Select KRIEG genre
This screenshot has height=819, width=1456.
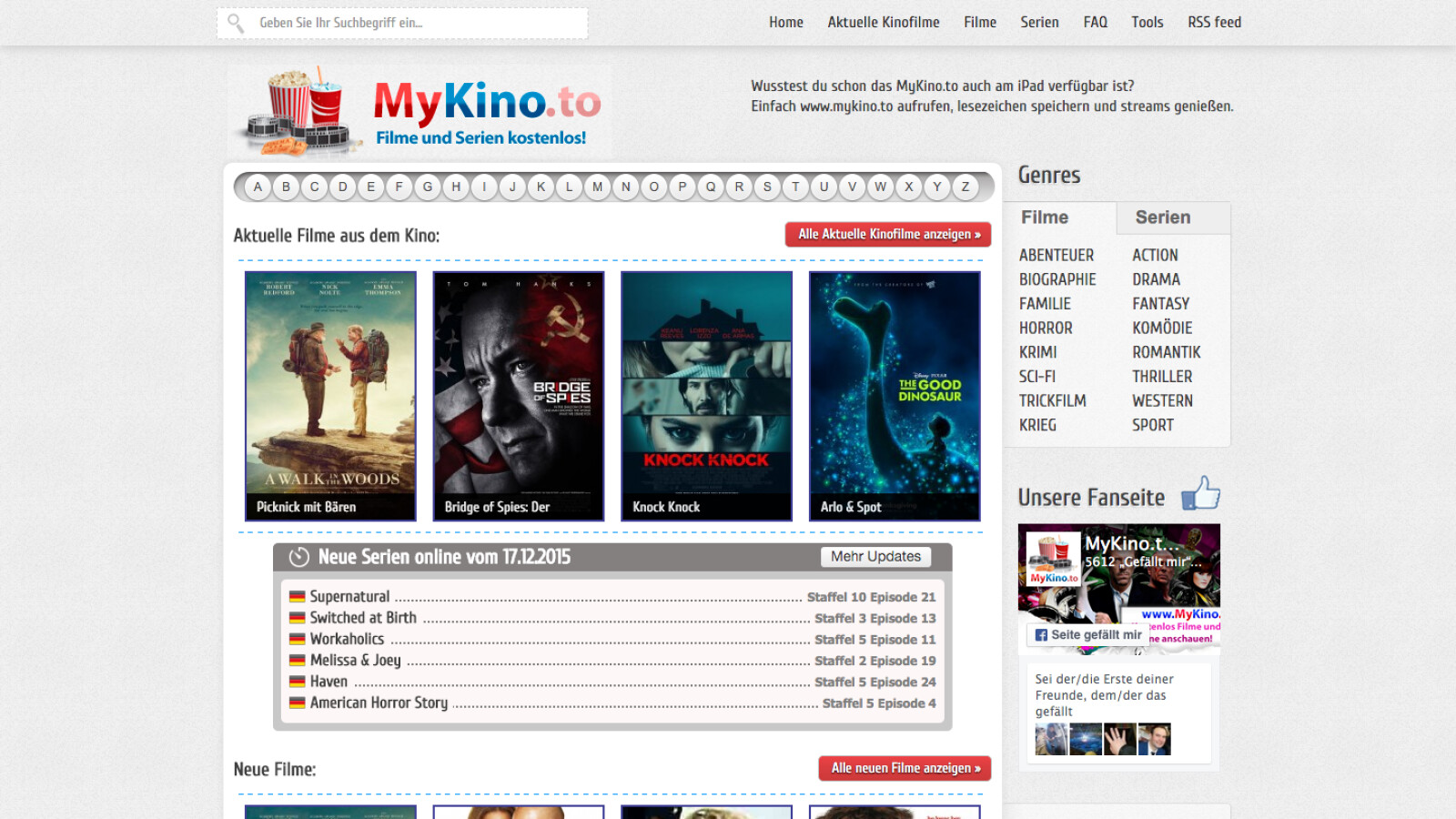1037,425
